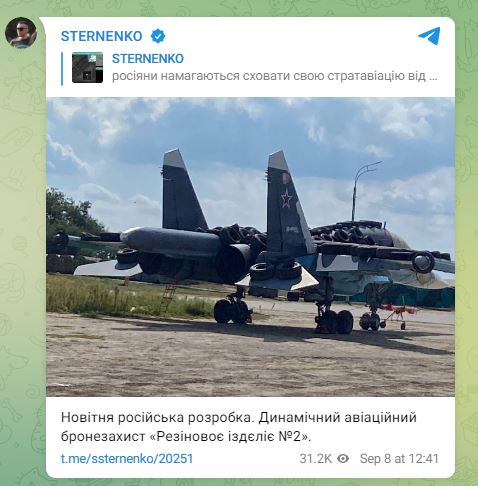478x486 pixels.
Task: Click the ladder beneath the left jet
Action: (168, 296)
